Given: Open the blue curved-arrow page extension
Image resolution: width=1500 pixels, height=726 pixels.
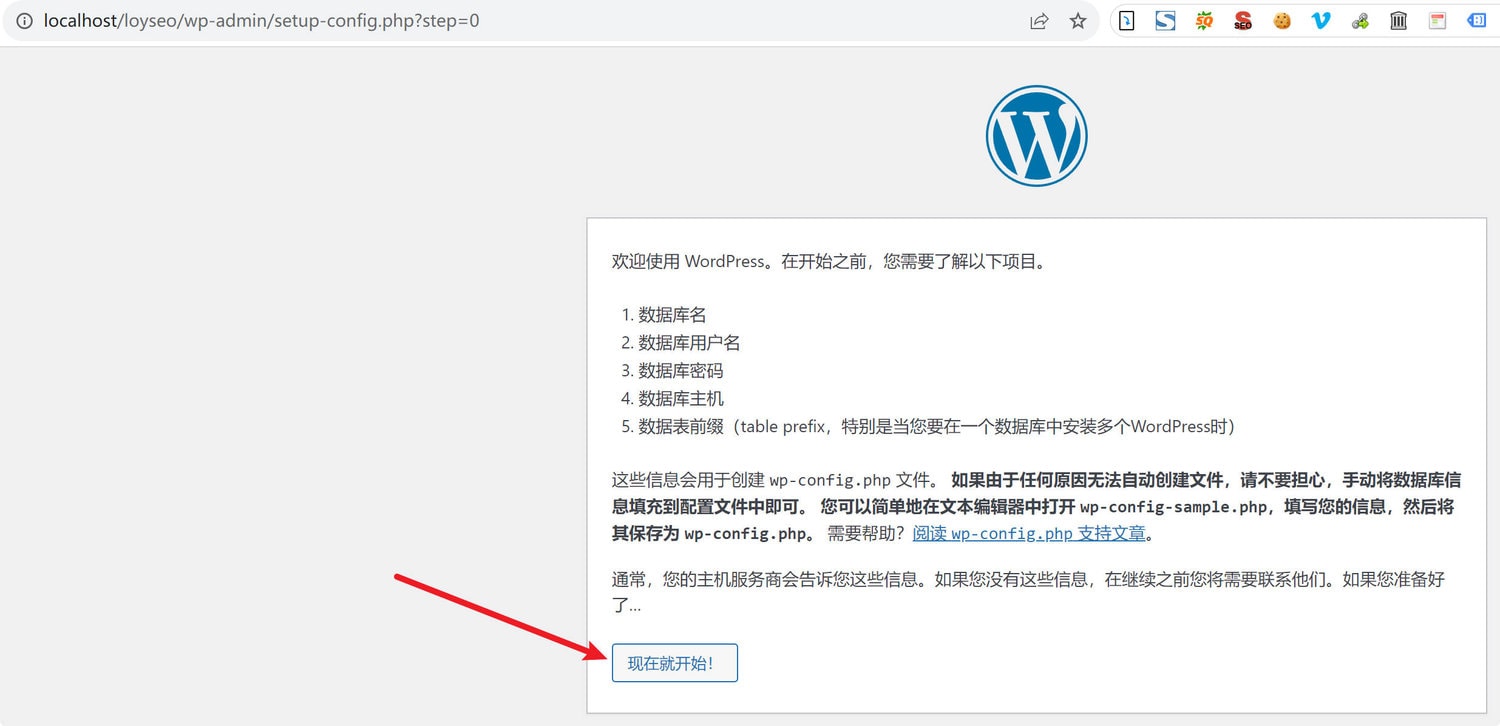Looking at the screenshot, I should coord(1126,20).
